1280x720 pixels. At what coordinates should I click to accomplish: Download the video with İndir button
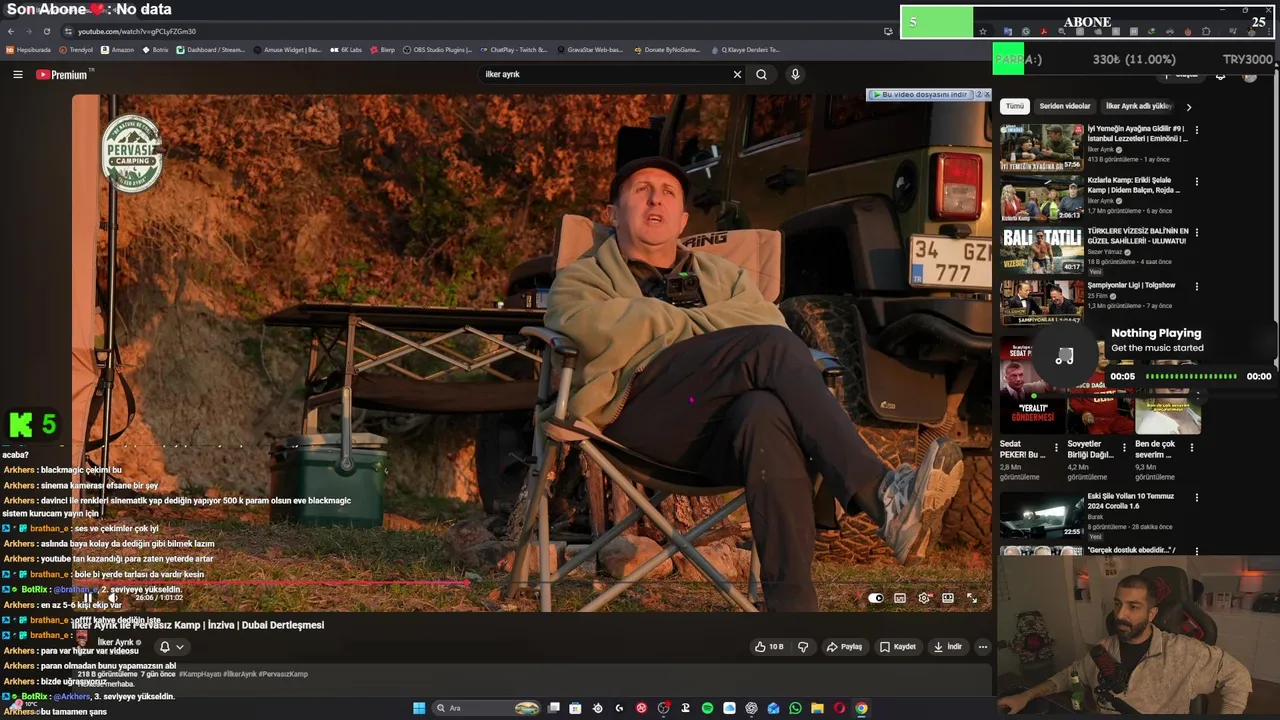947,647
